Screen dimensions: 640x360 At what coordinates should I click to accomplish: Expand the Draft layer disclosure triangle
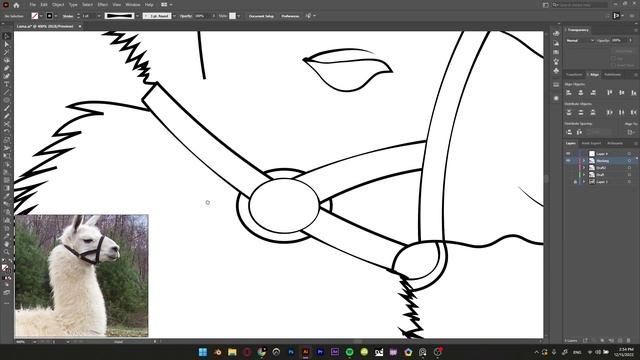click(584, 175)
